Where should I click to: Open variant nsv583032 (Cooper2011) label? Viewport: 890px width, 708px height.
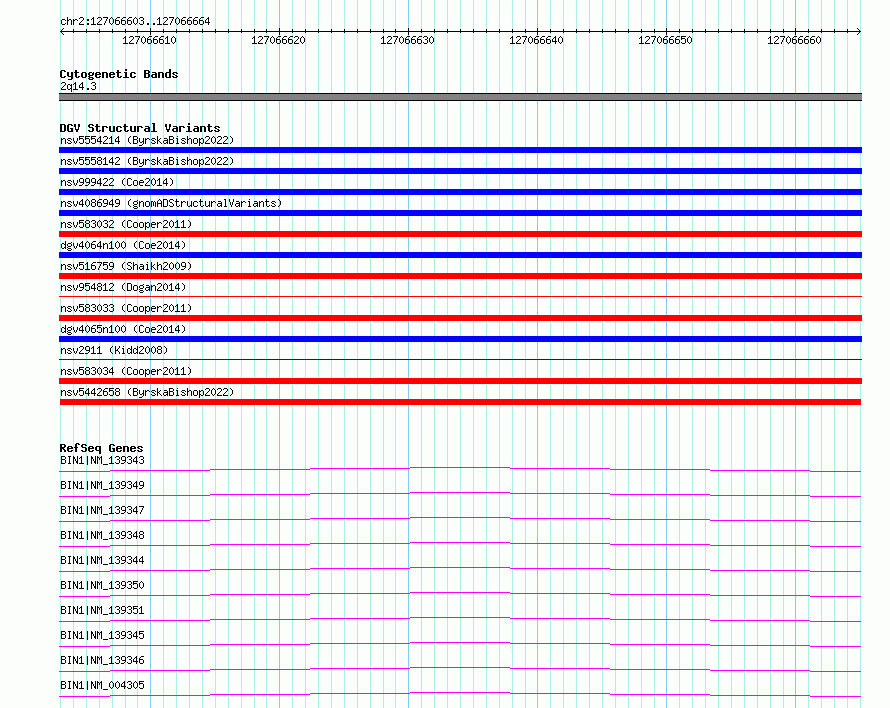pyautogui.click(x=126, y=224)
